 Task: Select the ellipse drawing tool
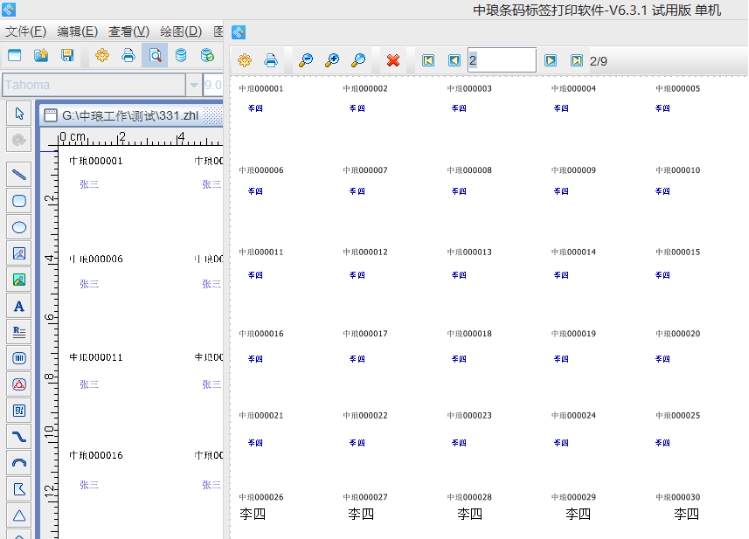(18, 227)
